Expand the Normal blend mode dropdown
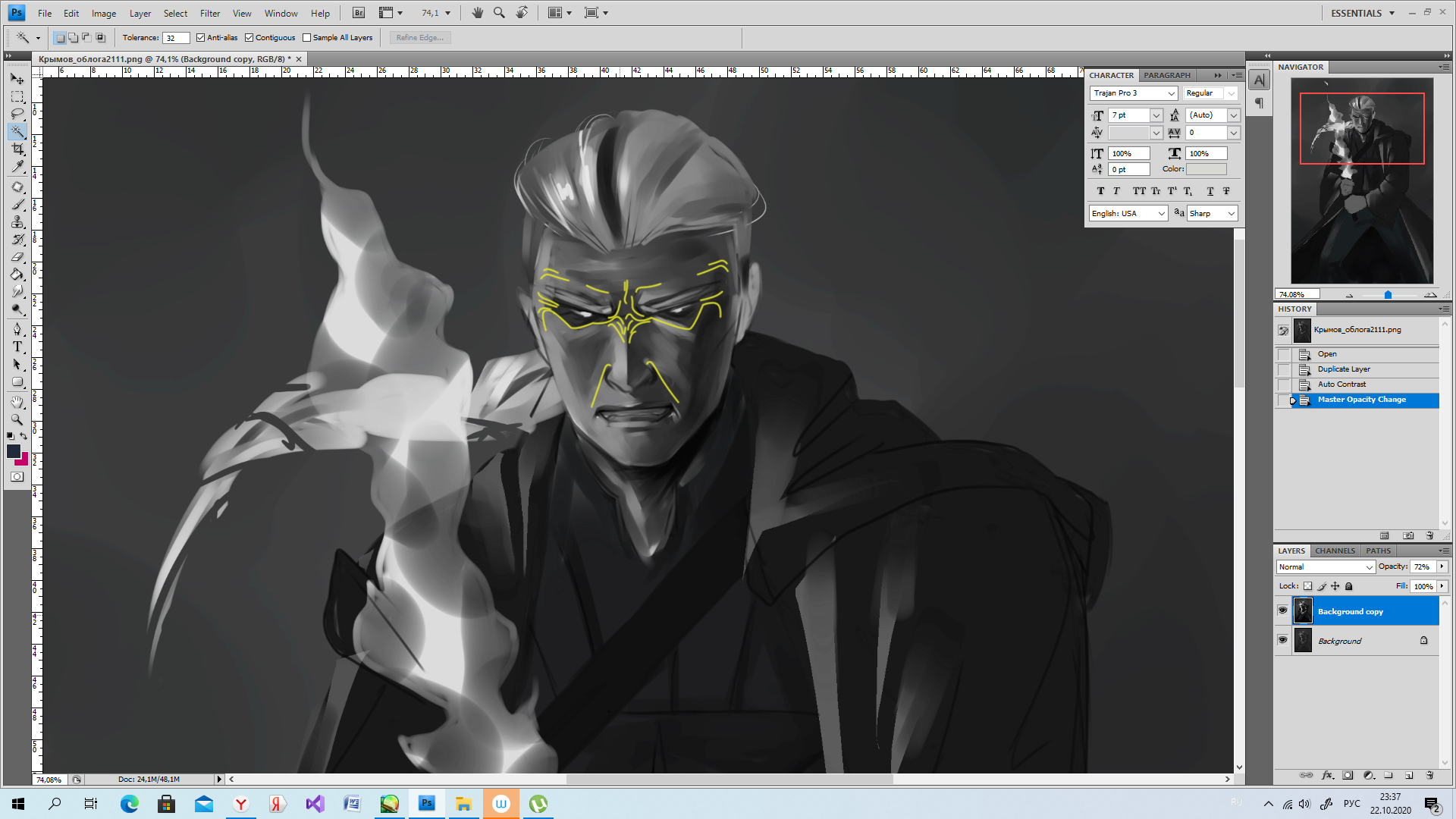 coord(1369,567)
